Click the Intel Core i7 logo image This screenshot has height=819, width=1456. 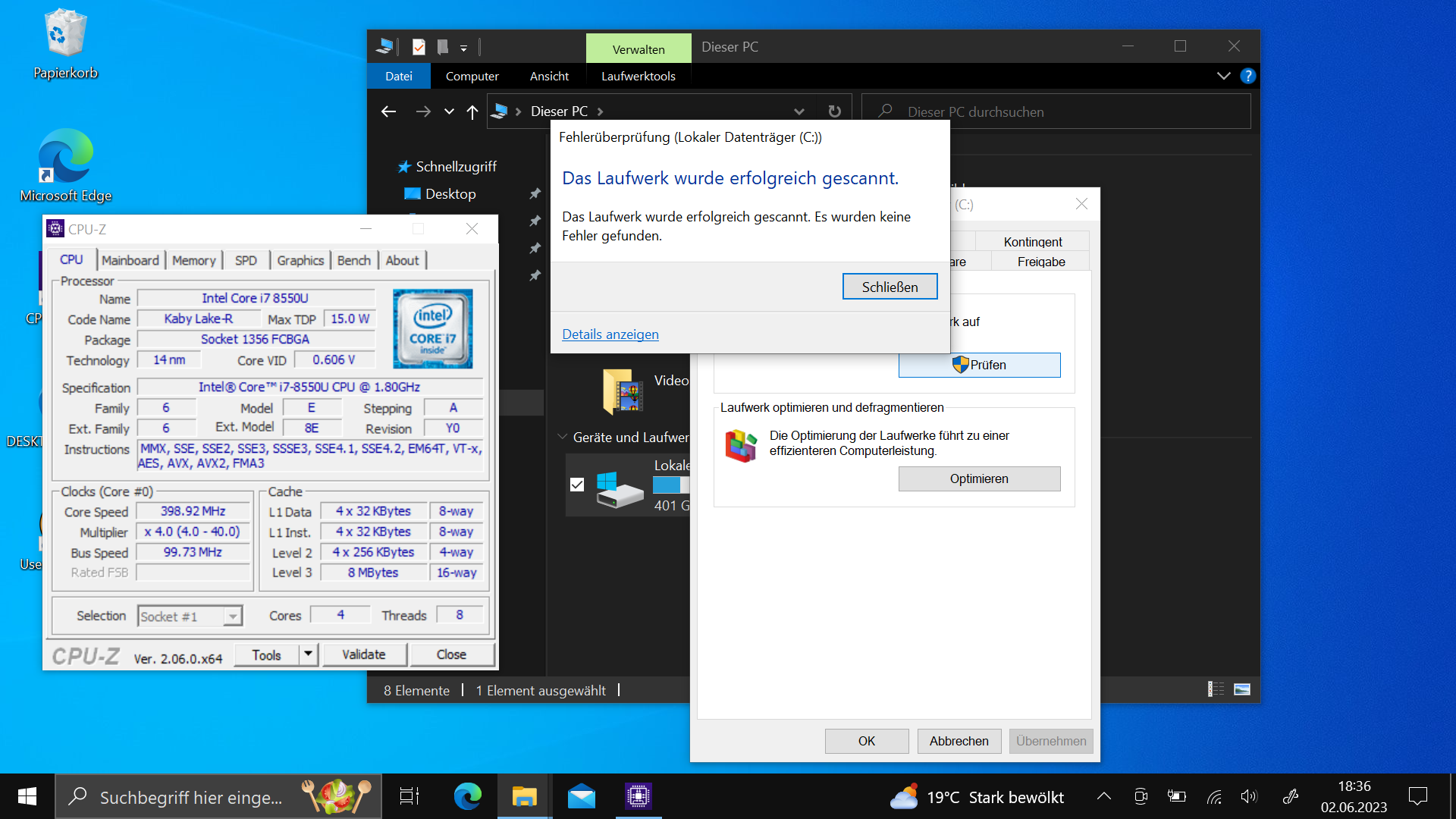click(x=432, y=329)
